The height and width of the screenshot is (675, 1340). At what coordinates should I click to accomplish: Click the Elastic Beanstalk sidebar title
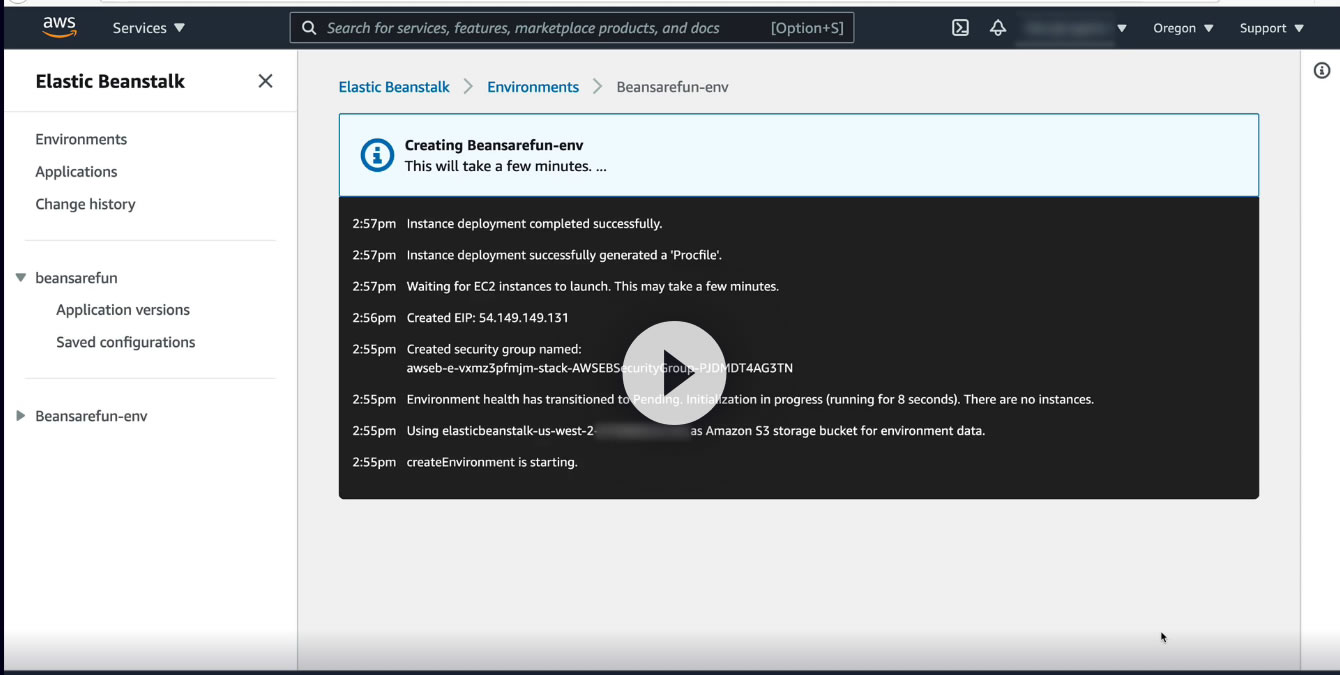click(110, 82)
